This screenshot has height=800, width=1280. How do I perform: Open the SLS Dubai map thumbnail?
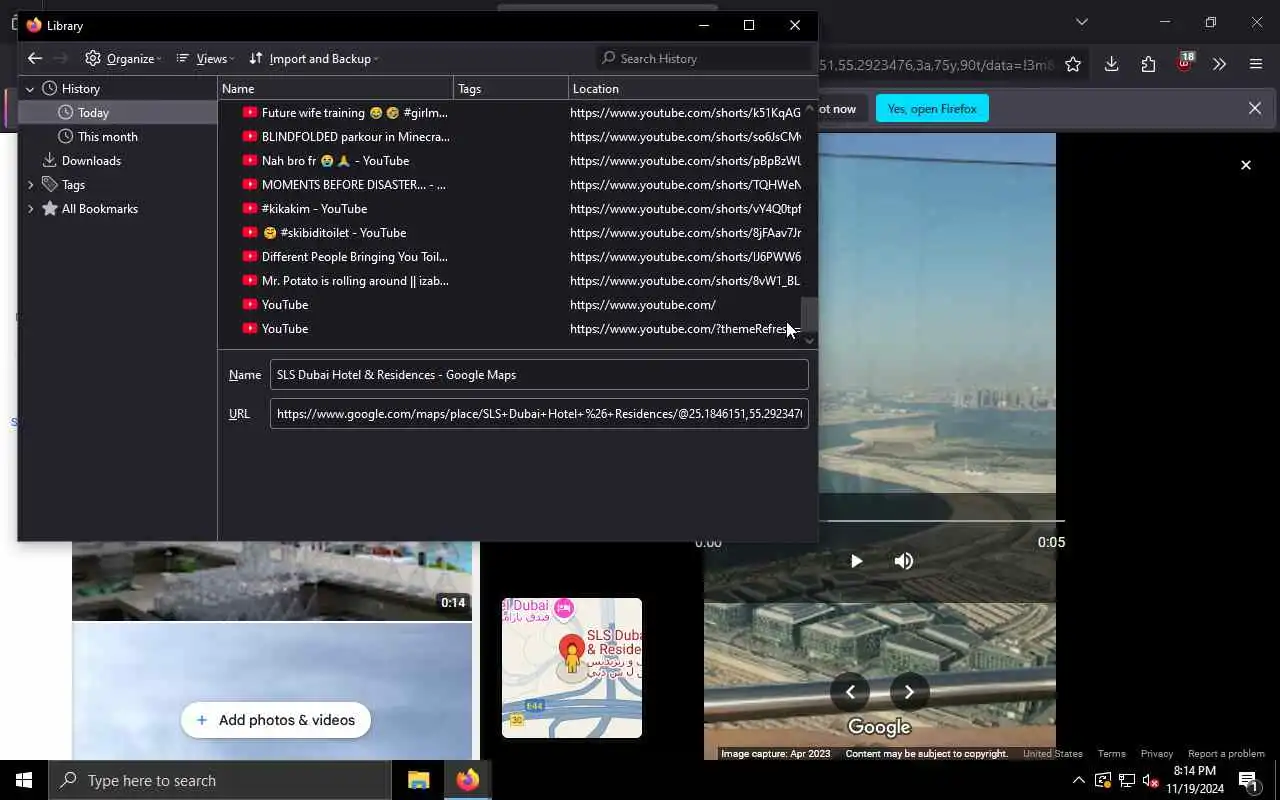(572, 668)
